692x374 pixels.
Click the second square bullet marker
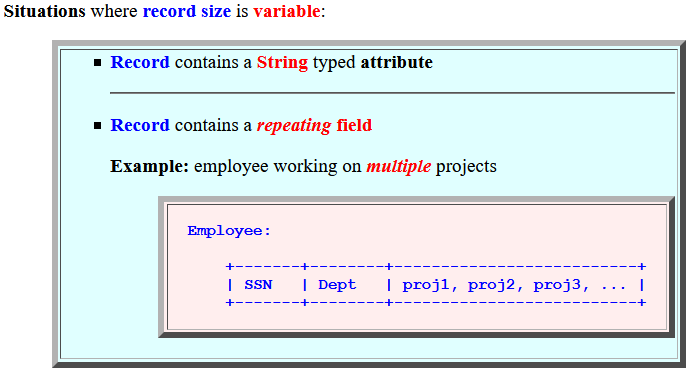click(98, 126)
